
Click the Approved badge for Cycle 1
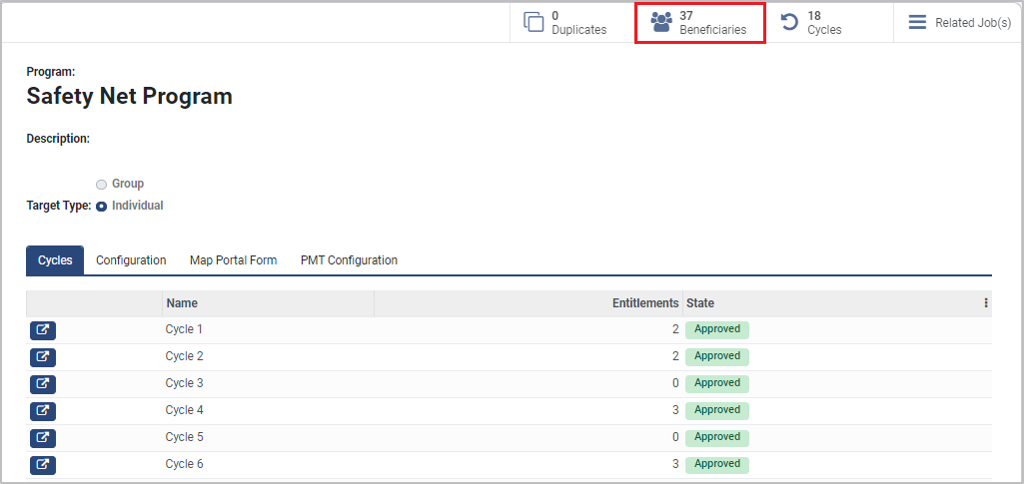(717, 329)
